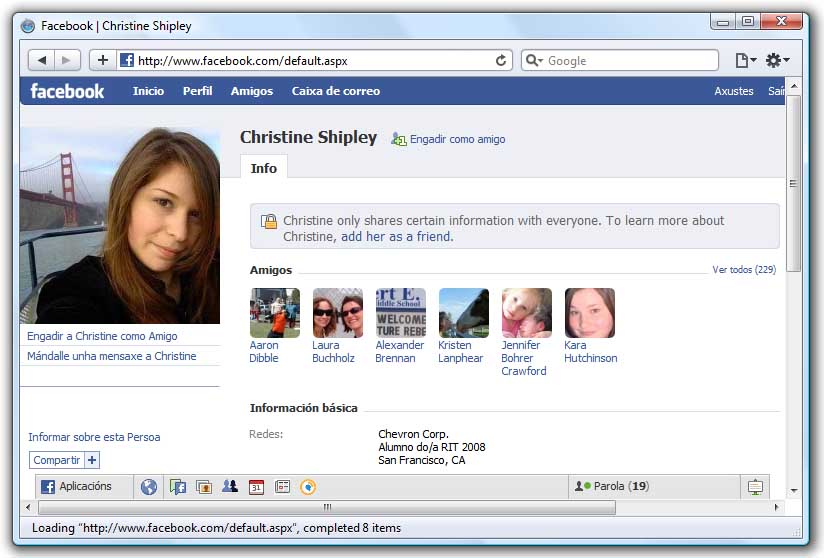Open Laura Buchholz's thumbnail
This screenshot has height=558, width=824.
click(x=338, y=313)
